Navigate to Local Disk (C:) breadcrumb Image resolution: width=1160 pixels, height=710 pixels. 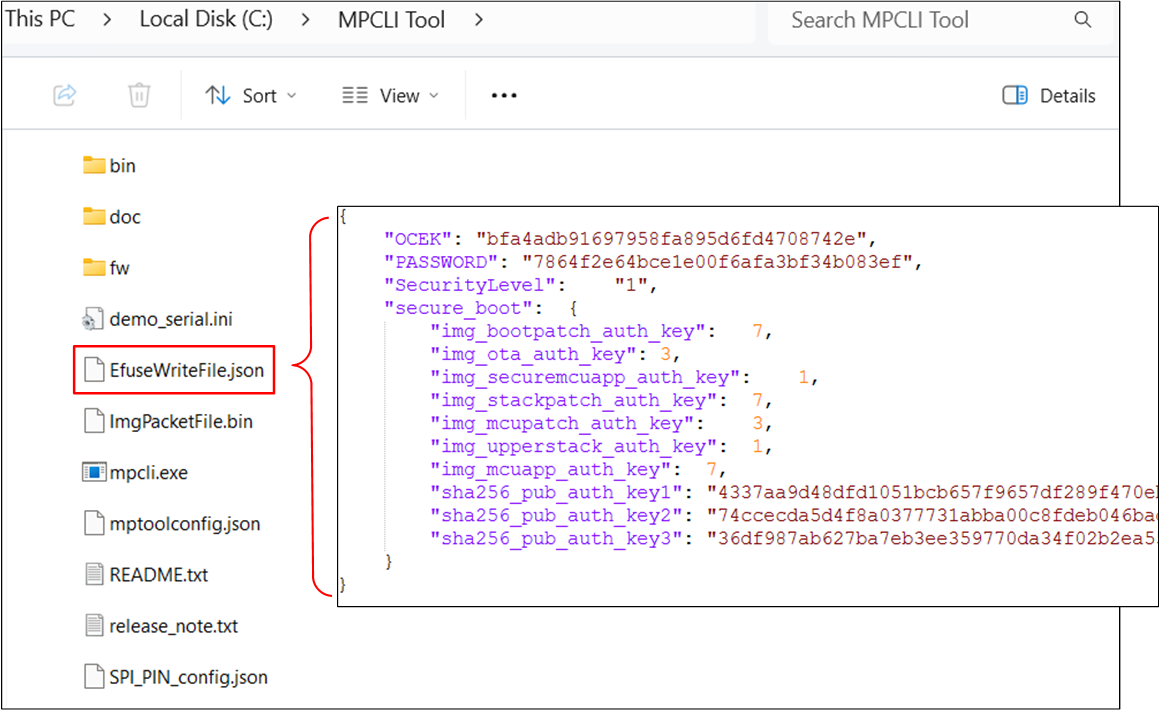tap(206, 20)
